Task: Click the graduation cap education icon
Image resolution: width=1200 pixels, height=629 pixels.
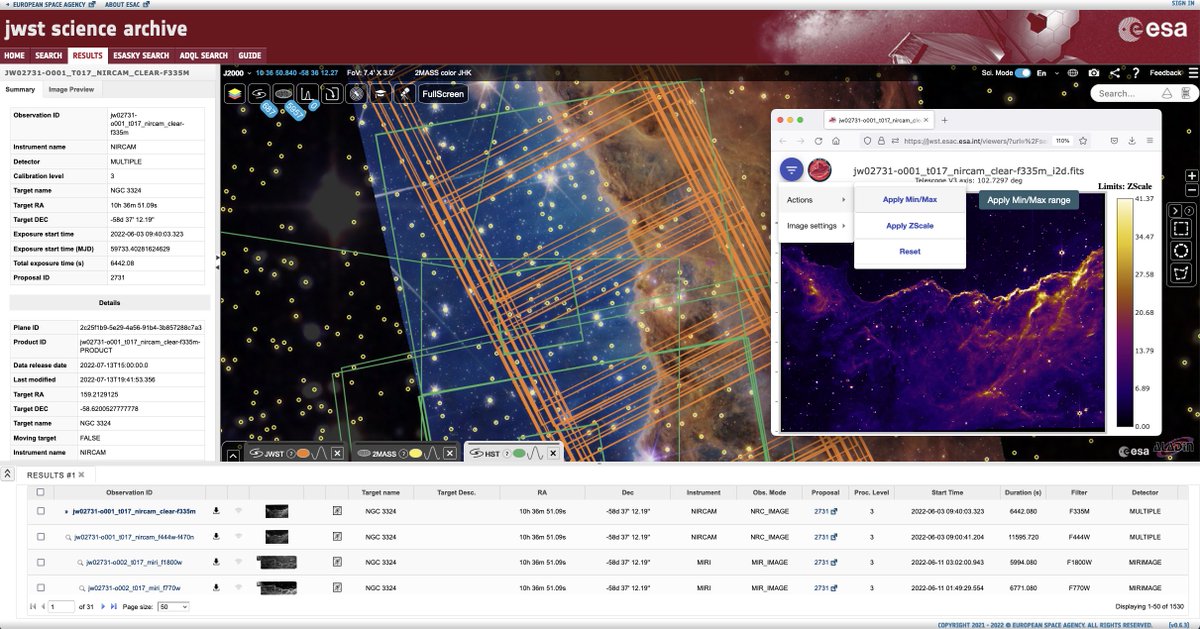Action: [x=381, y=94]
